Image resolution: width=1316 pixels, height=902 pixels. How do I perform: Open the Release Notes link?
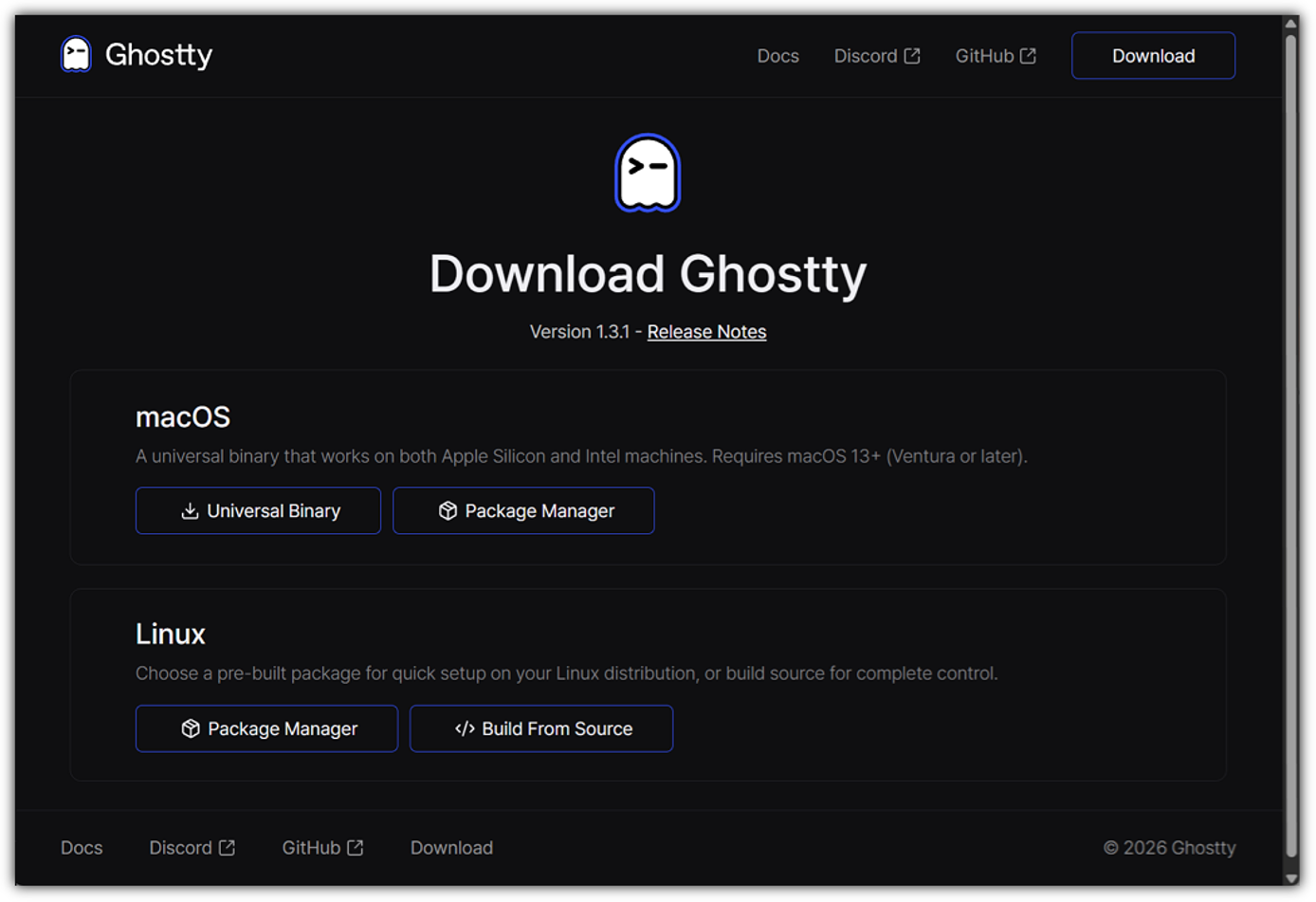pos(706,332)
